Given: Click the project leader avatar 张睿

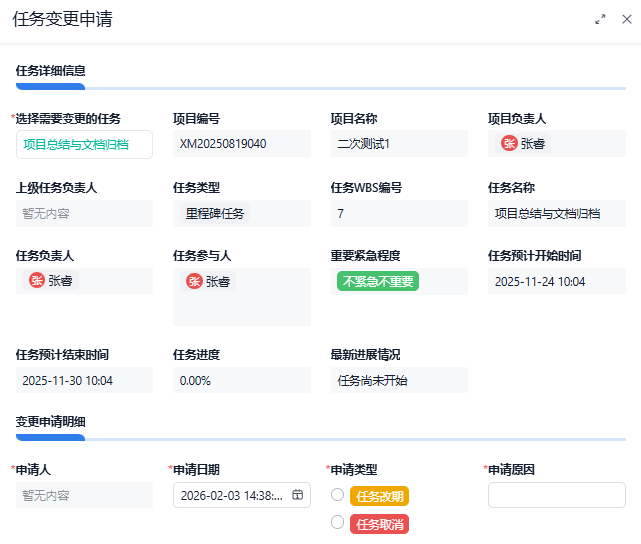Looking at the screenshot, I should click(510, 144).
